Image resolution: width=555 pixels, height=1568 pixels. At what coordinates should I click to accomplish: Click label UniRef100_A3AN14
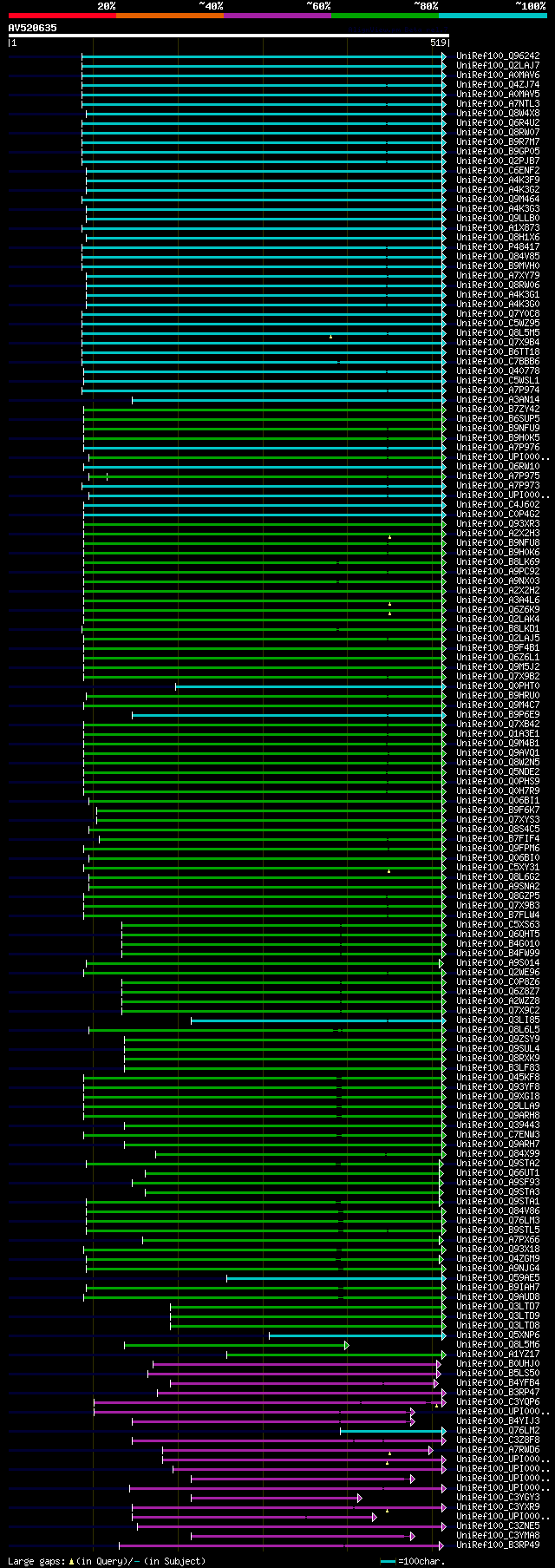498,400
